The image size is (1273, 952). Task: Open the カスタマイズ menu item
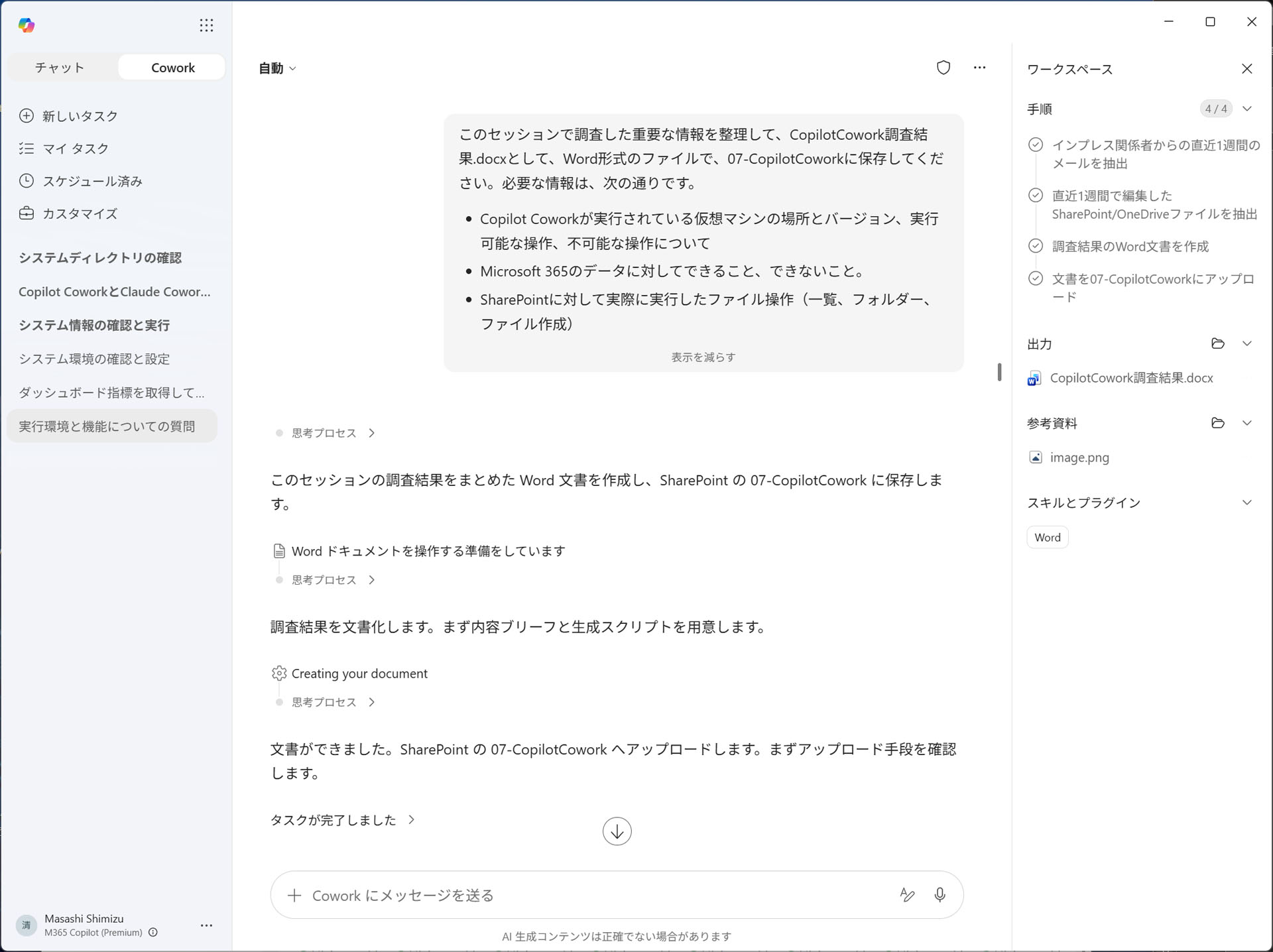80,213
